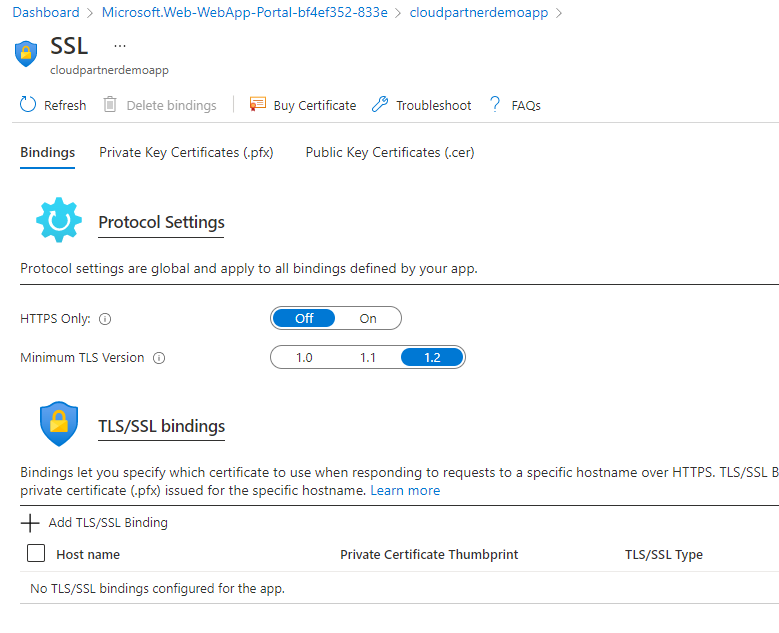Screen dimensions: 779x633
Task: Follow the Learn more link
Action: coord(405,491)
